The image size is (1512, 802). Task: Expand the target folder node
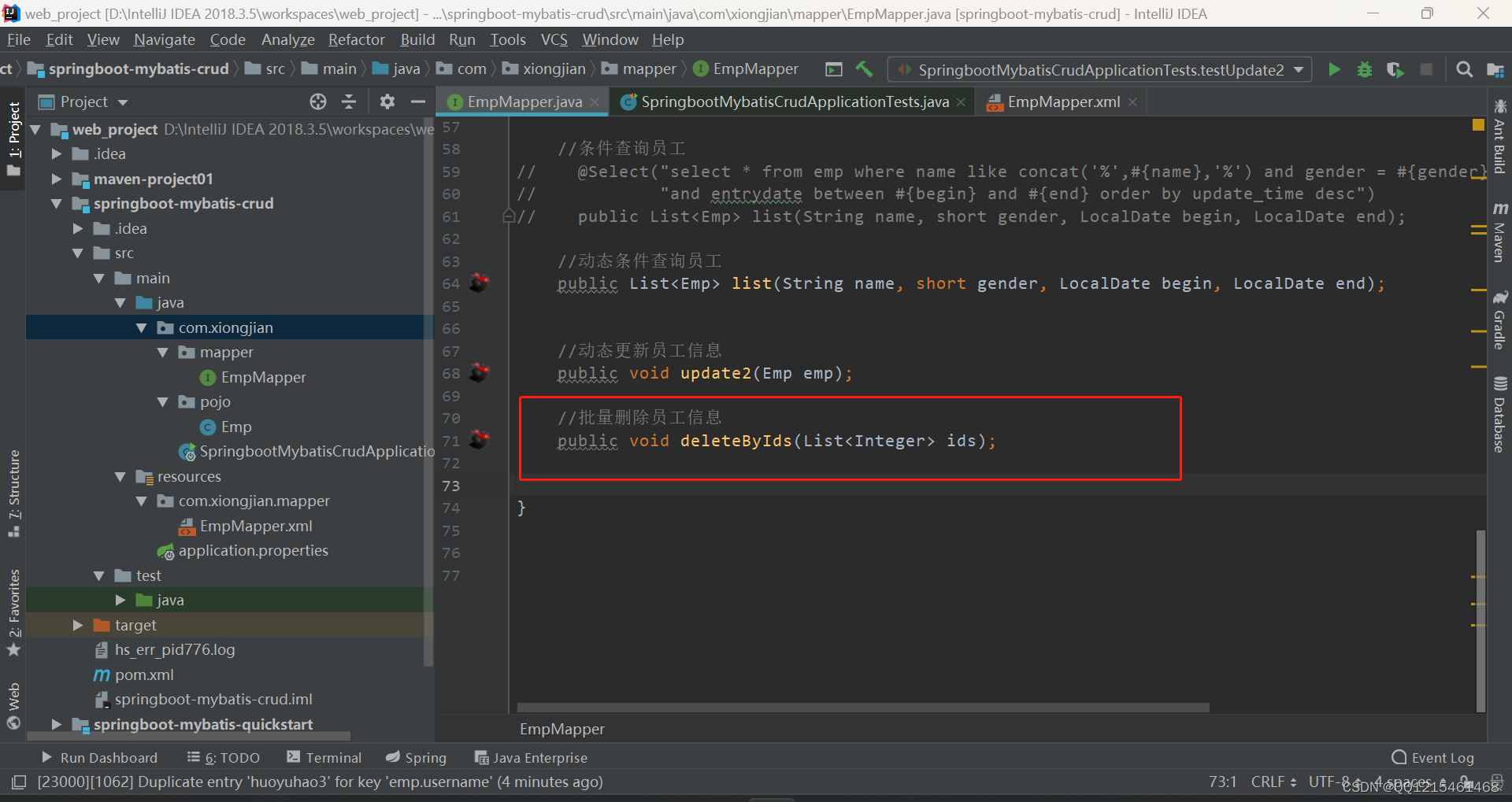77,625
